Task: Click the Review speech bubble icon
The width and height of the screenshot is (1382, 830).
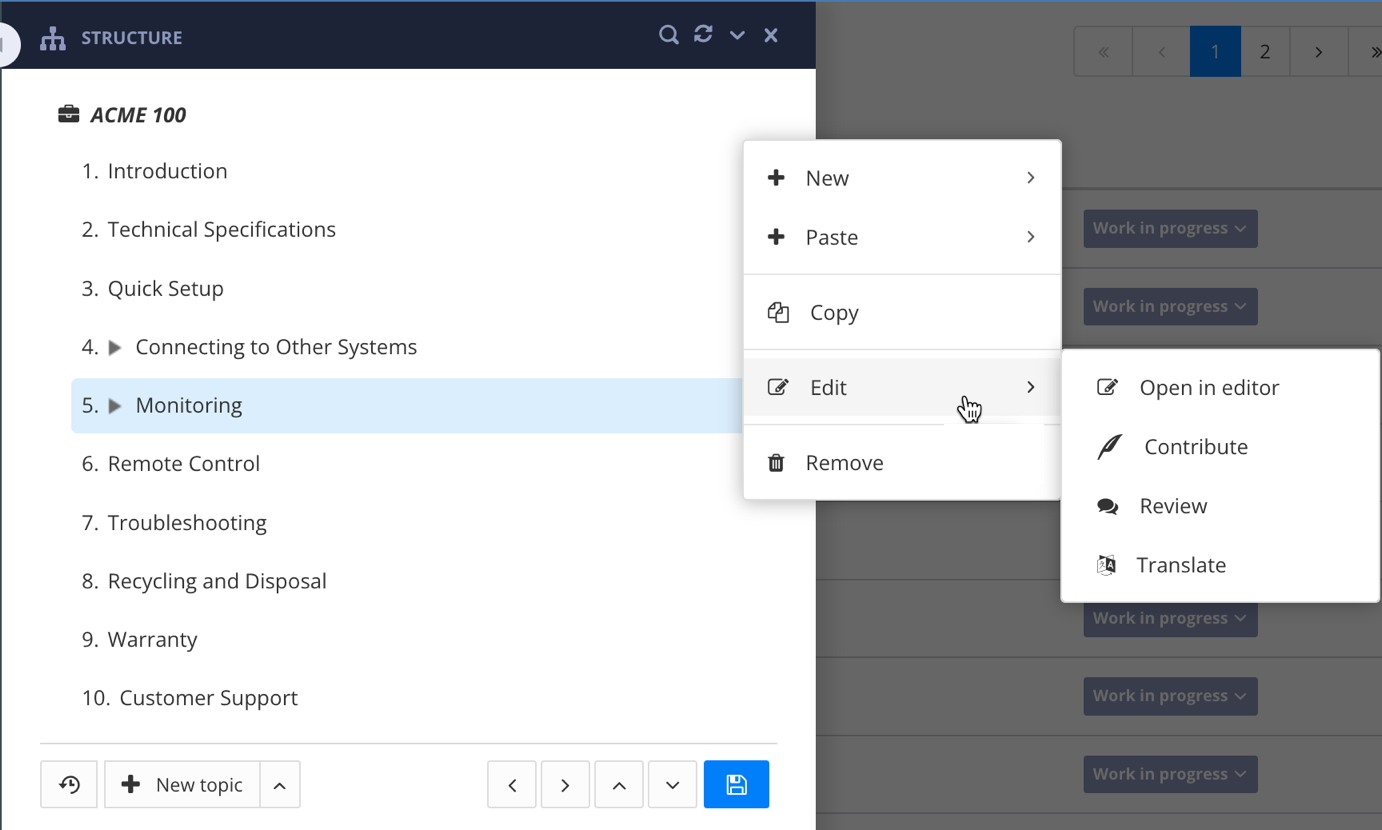Action: click(1107, 505)
